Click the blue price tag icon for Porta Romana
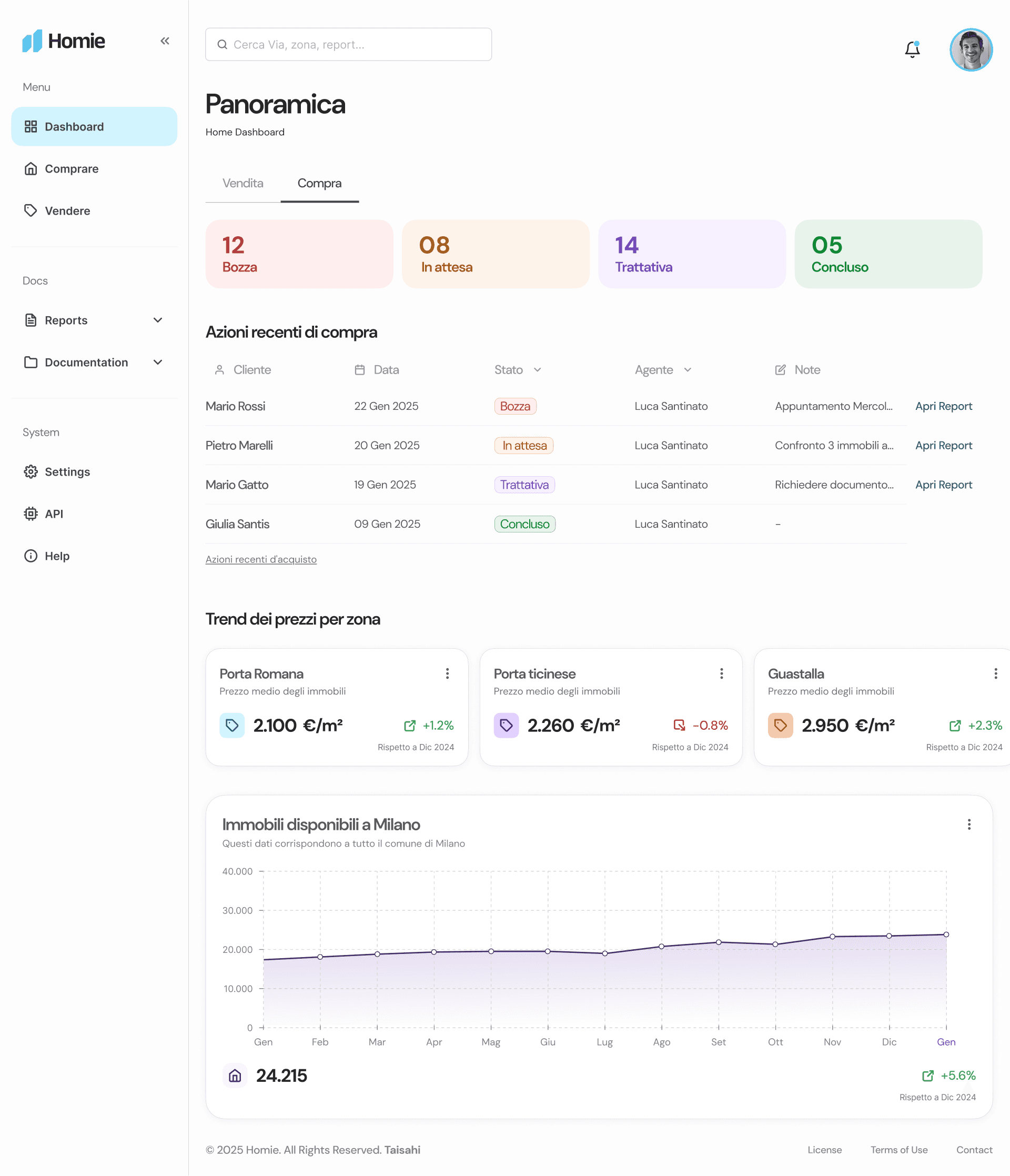This screenshot has width=1010, height=1176. pyautogui.click(x=231, y=726)
